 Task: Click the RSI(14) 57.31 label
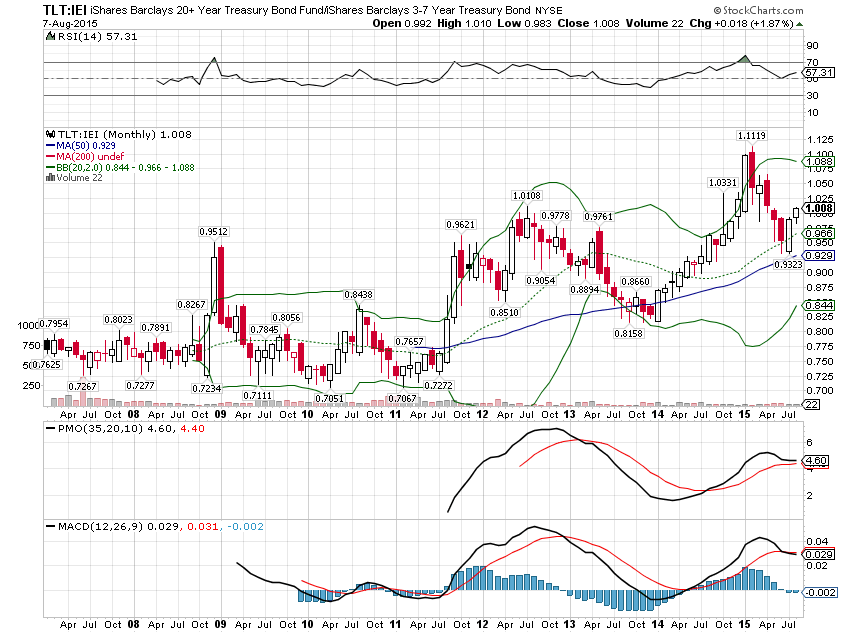[96, 36]
